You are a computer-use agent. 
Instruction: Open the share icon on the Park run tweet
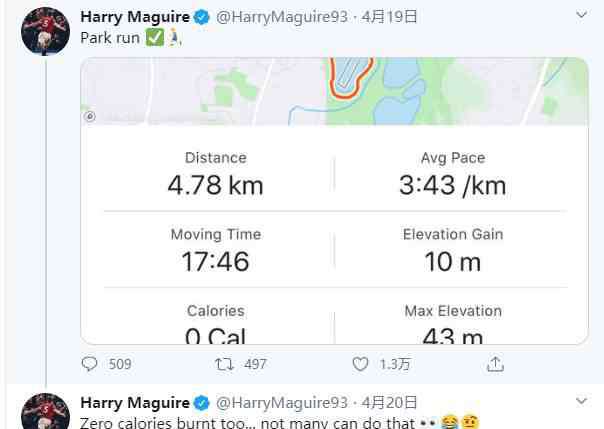[x=495, y=364]
